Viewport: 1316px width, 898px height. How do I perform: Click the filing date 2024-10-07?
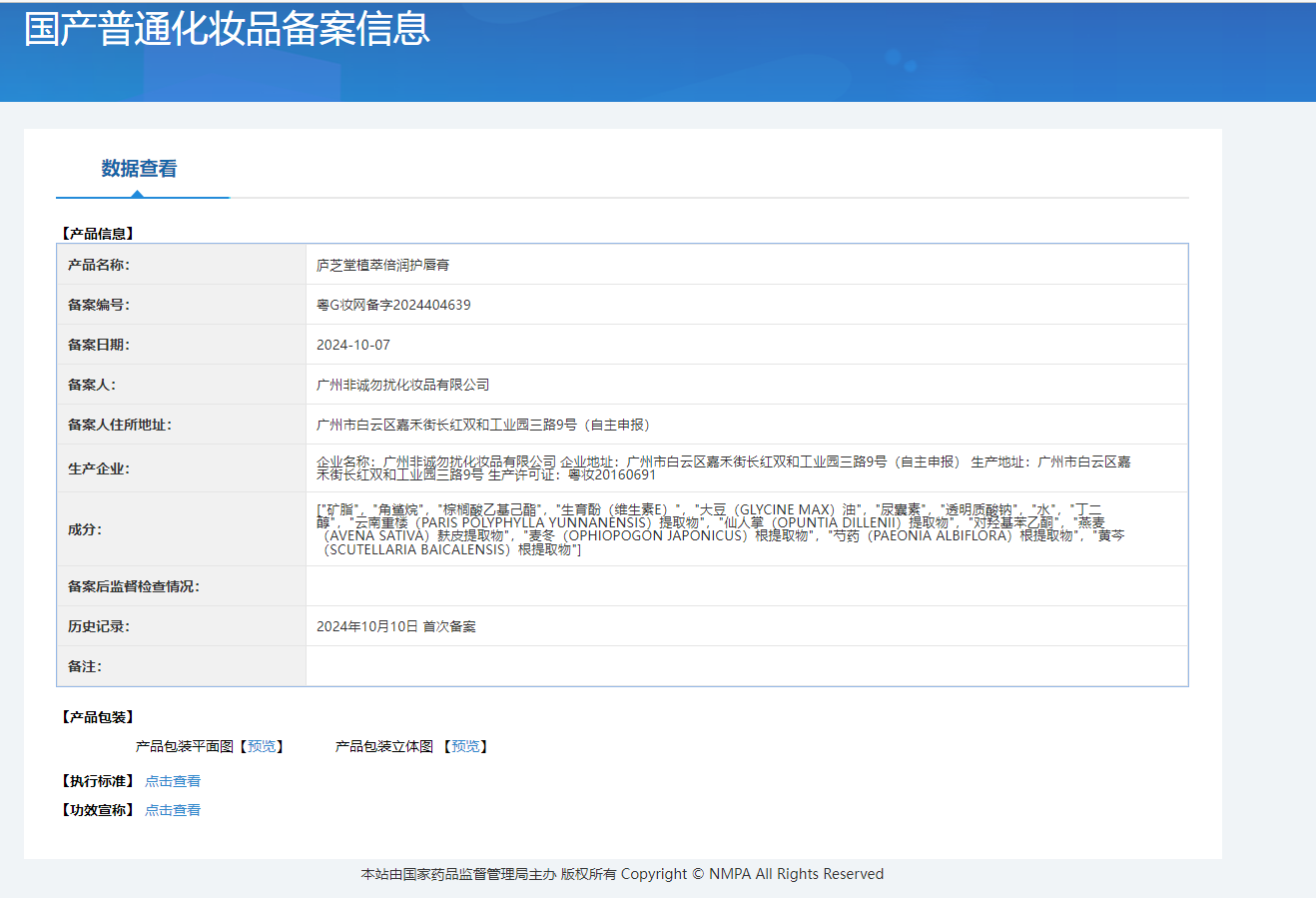point(353,345)
